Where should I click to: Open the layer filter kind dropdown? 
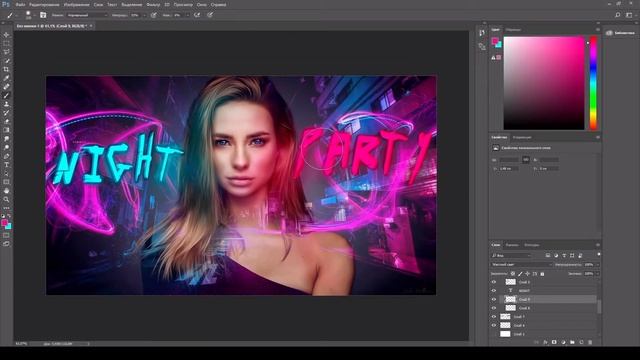pyautogui.click(x=511, y=256)
